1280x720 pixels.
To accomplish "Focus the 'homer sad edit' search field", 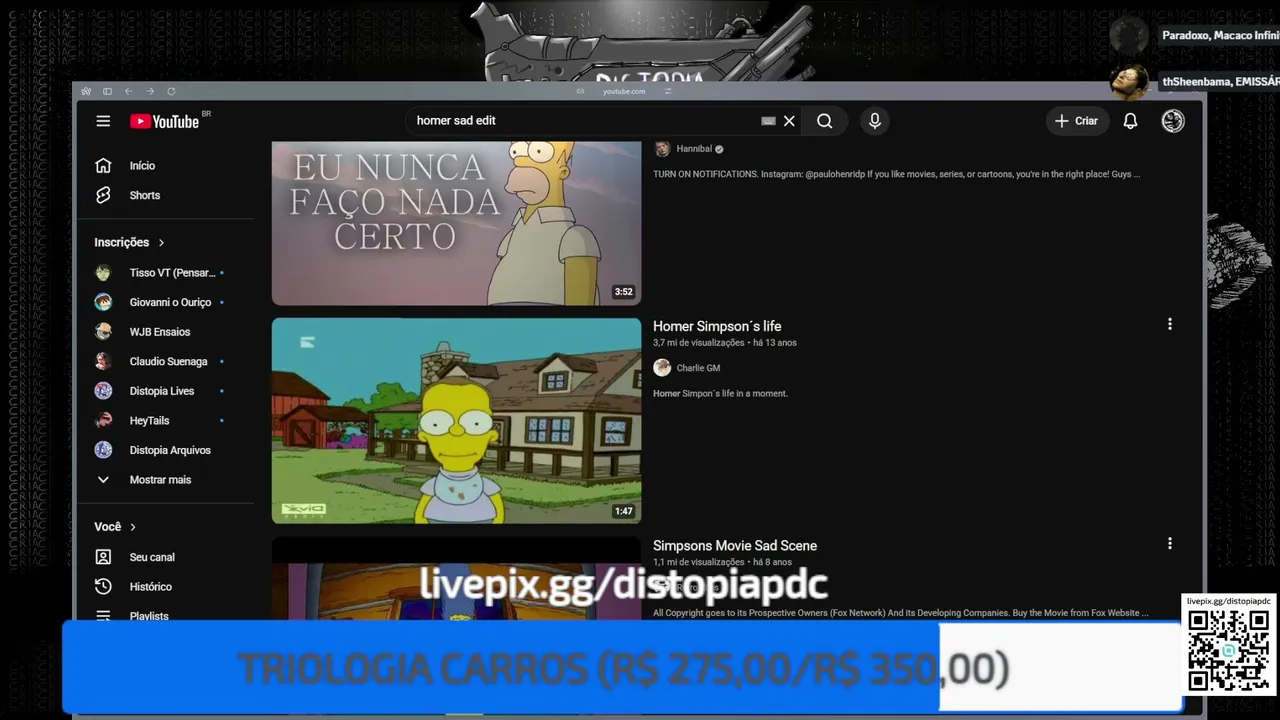I will pyautogui.click(x=586, y=121).
